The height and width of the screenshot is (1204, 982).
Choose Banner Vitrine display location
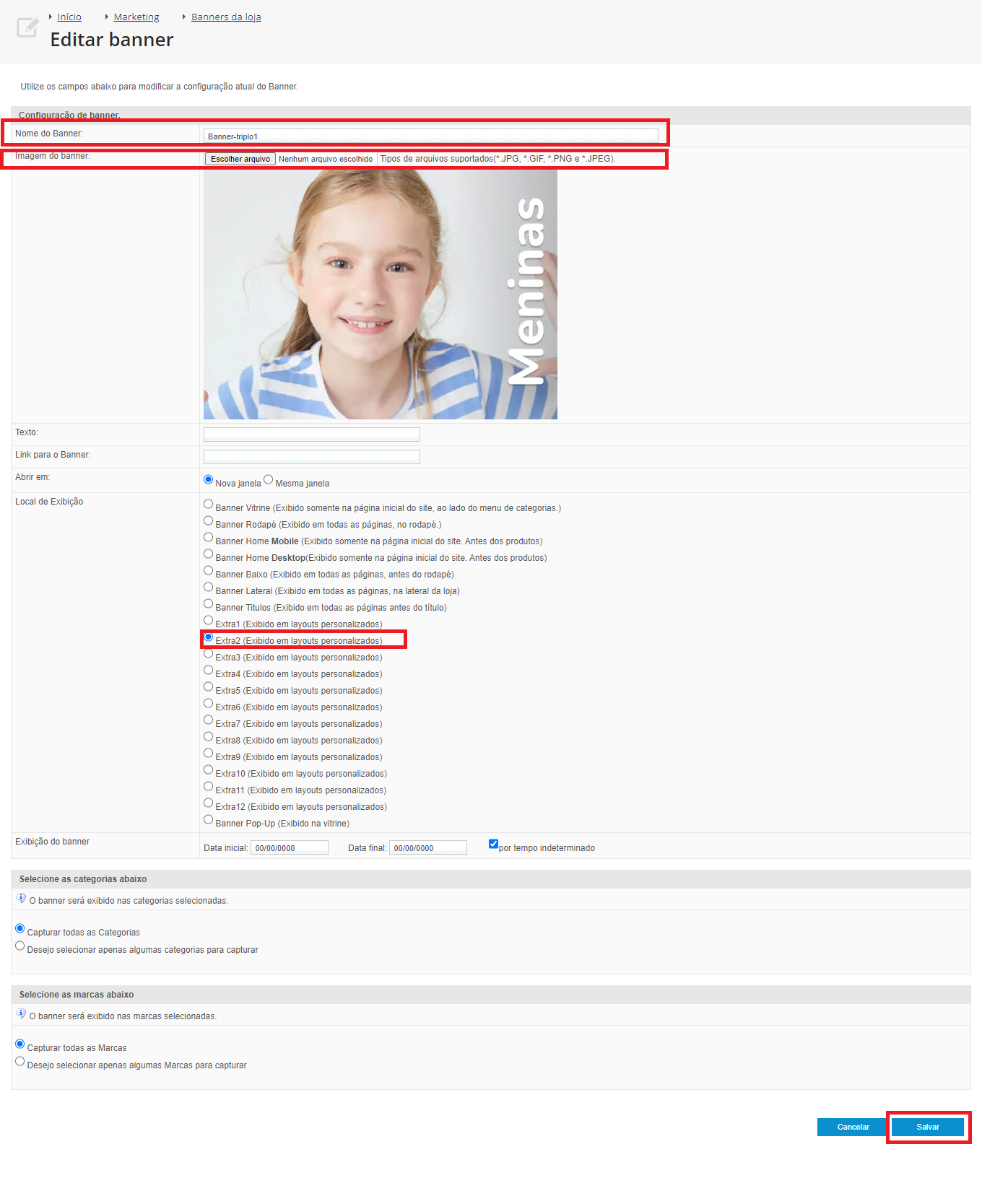click(x=209, y=505)
